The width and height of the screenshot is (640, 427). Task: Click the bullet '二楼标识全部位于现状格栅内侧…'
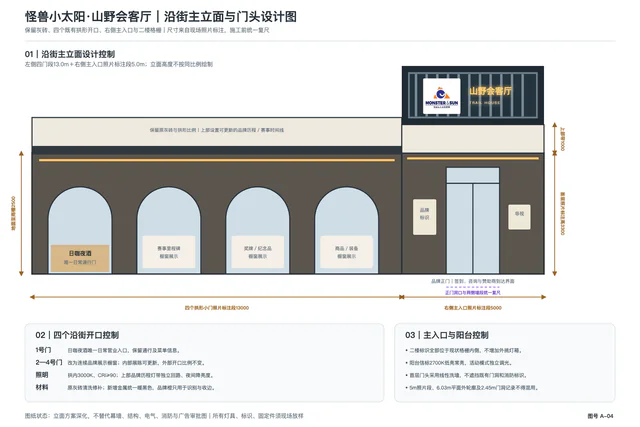point(463,350)
